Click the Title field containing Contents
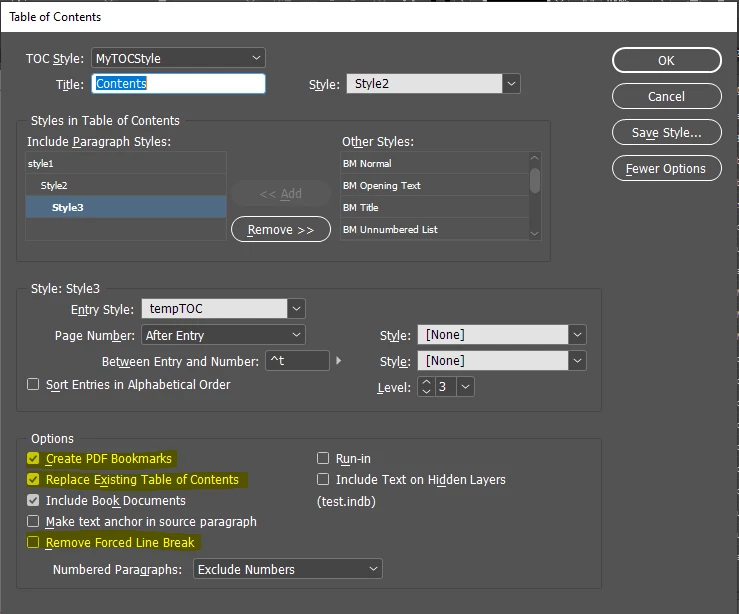 point(178,83)
